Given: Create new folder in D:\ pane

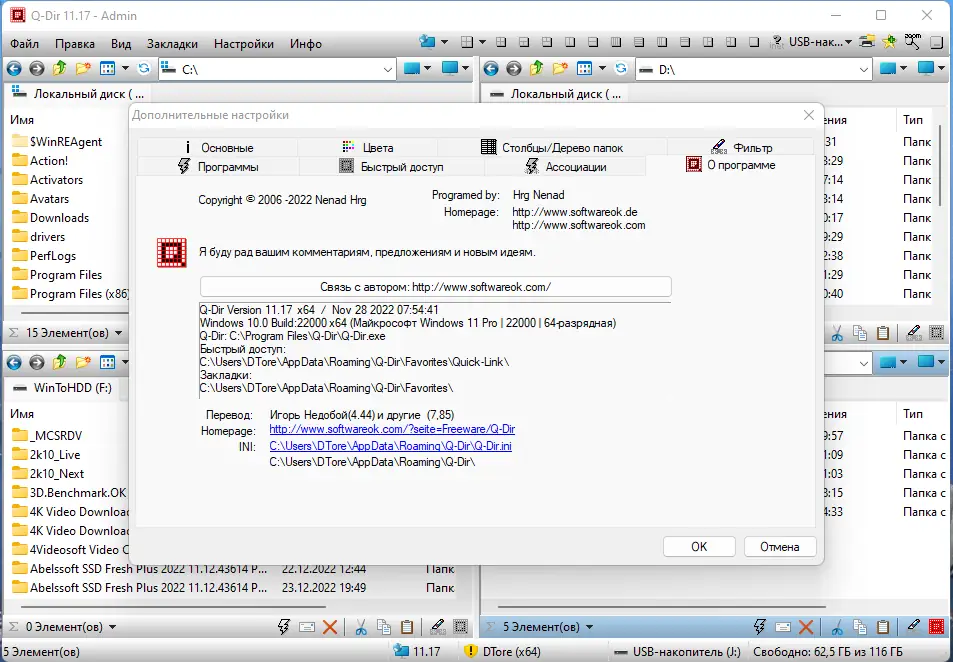Looking at the screenshot, I should (x=560, y=69).
